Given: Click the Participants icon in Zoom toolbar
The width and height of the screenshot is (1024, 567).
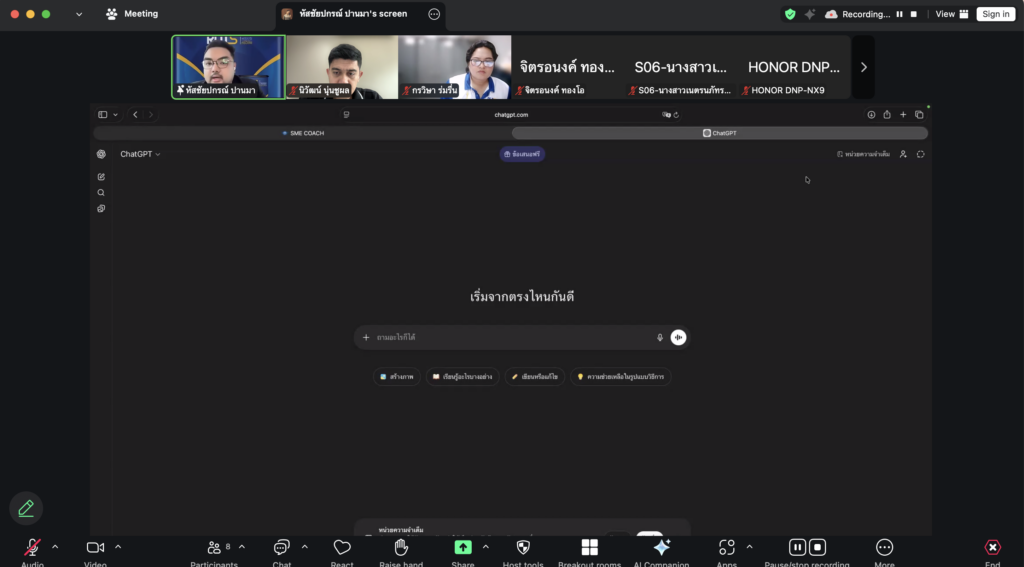Looking at the screenshot, I should (x=214, y=547).
